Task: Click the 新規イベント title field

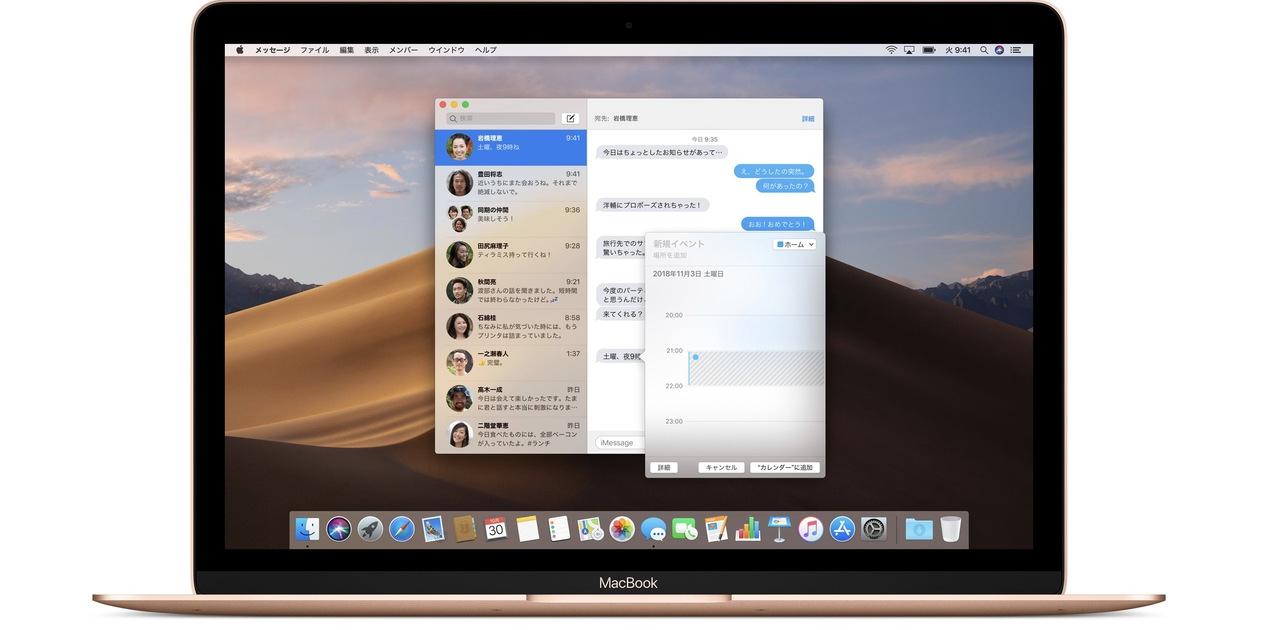Action: point(679,244)
